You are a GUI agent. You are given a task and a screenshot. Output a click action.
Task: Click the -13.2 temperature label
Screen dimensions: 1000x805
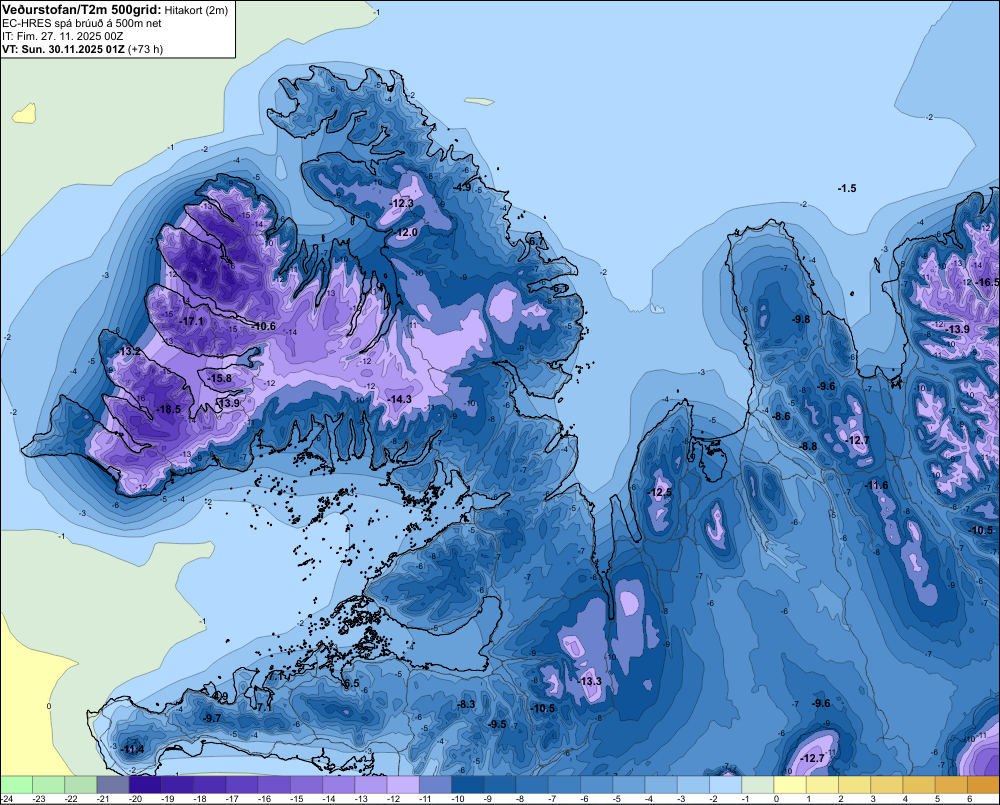pyautogui.click(x=129, y=351)
